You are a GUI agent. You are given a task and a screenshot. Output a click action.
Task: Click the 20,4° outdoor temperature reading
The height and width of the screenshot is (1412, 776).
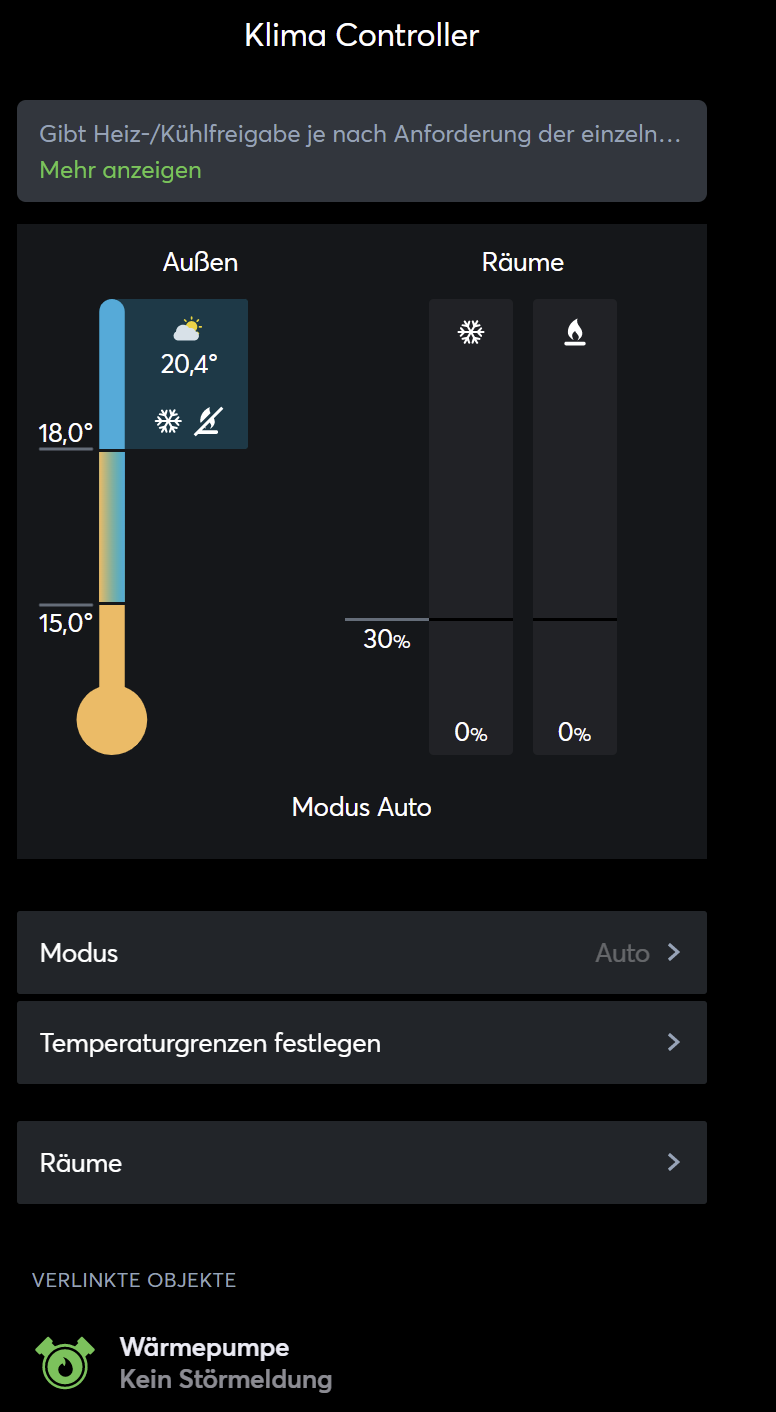(189, 364)
